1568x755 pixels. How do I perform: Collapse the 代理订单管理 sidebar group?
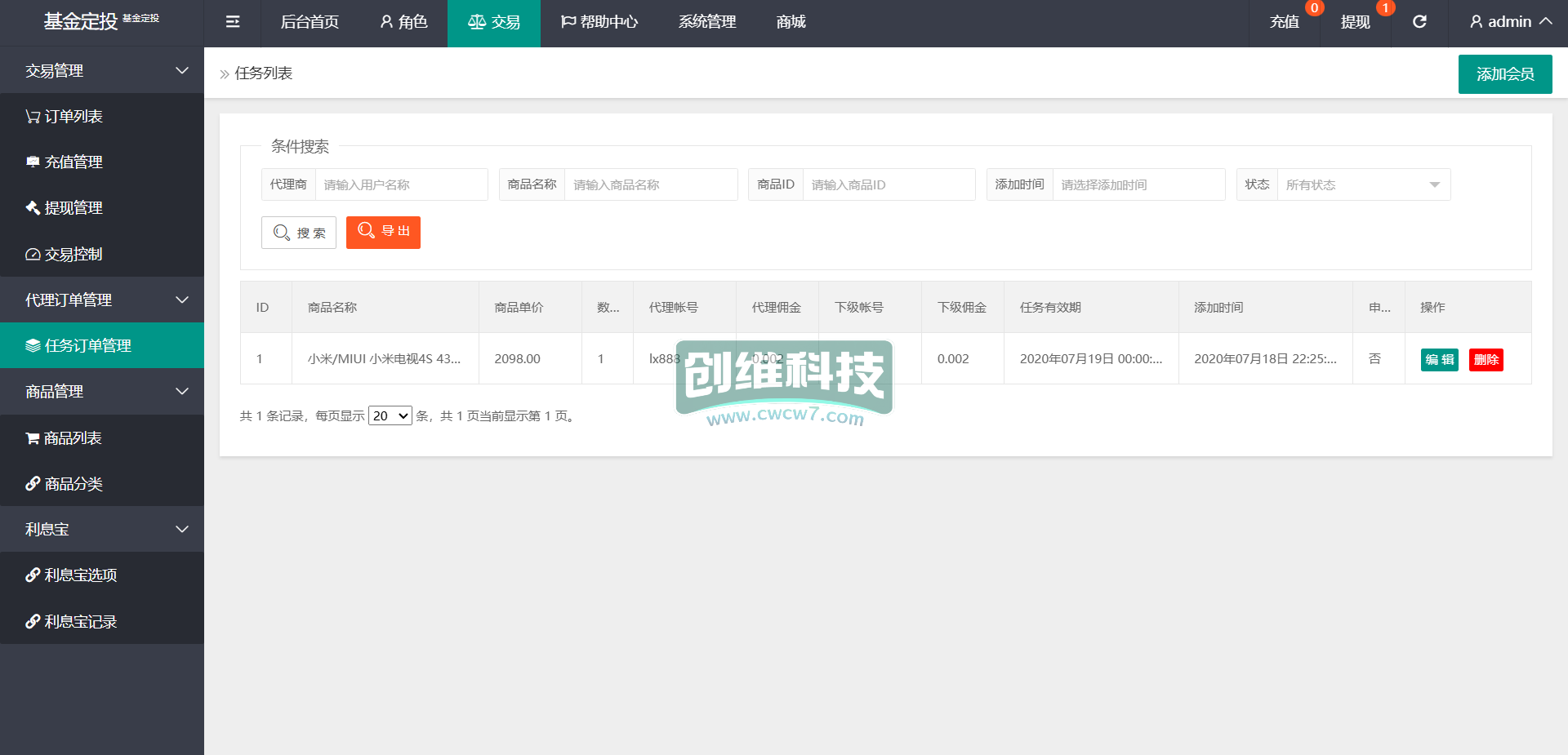pos(102,300)
